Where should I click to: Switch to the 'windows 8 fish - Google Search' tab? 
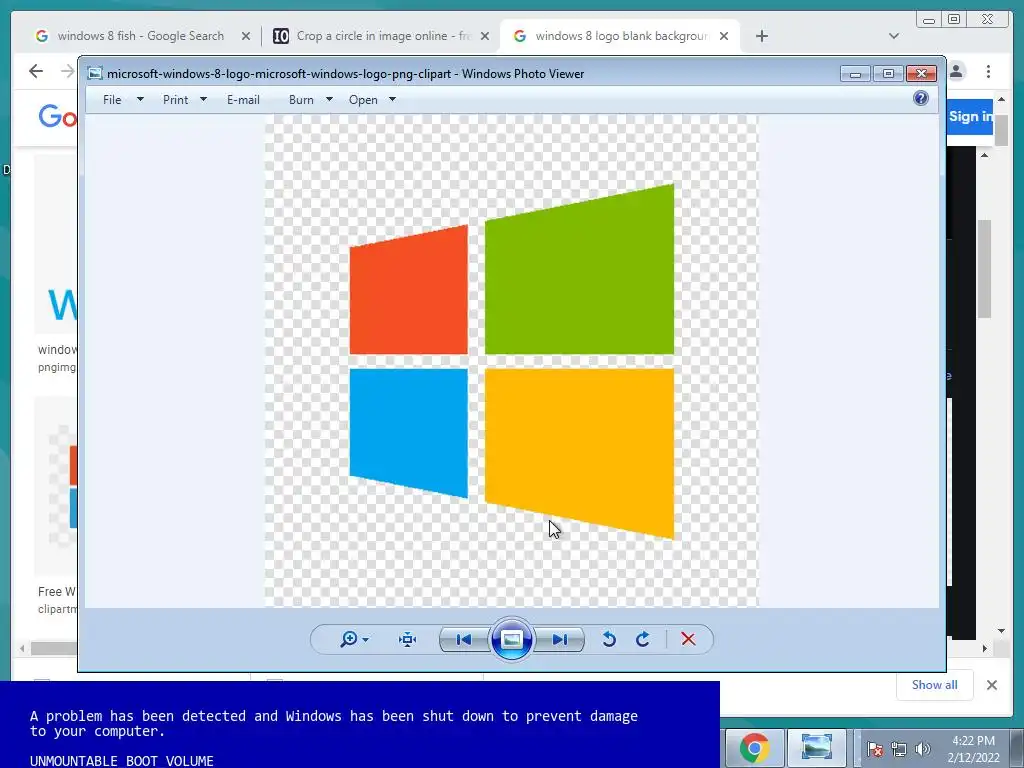140,36
